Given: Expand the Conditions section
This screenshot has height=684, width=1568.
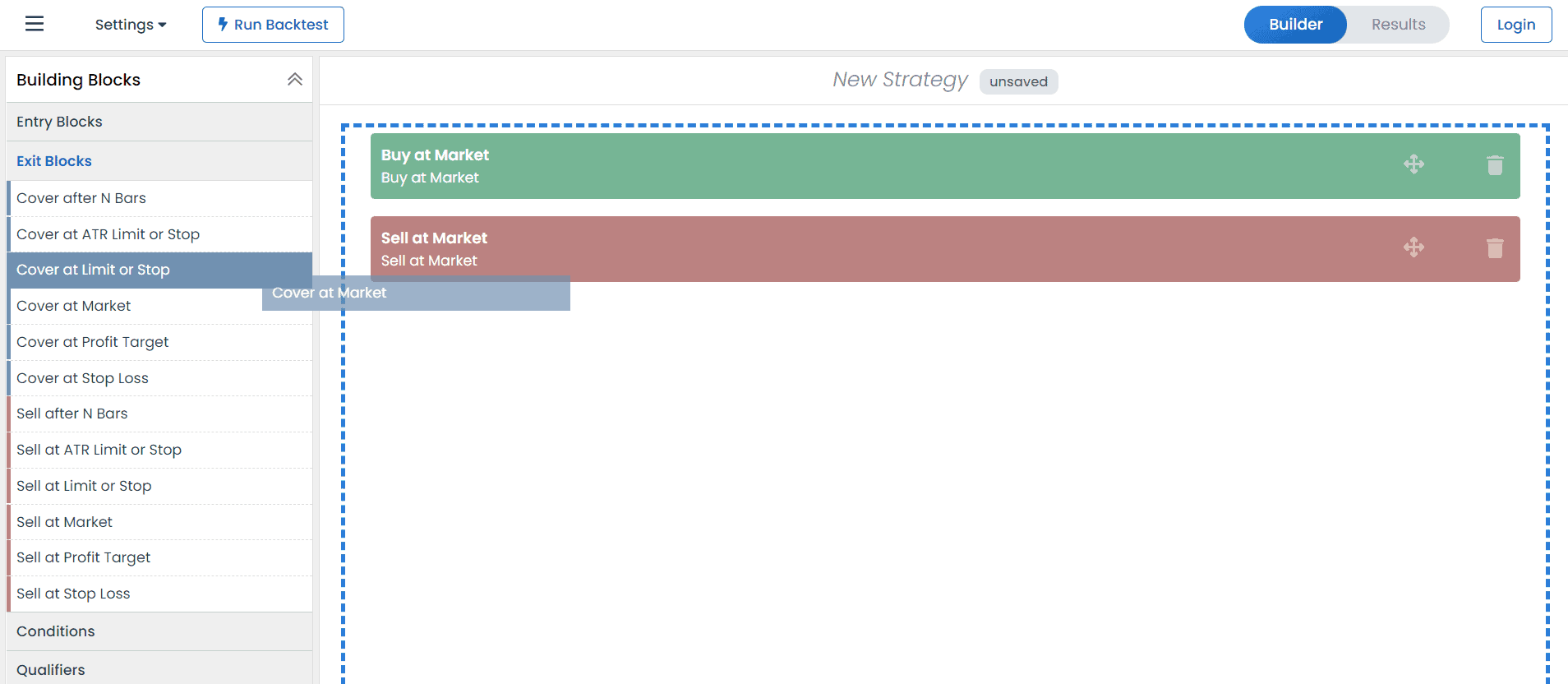Looking at the screenshot, I should tap(56, 631).
